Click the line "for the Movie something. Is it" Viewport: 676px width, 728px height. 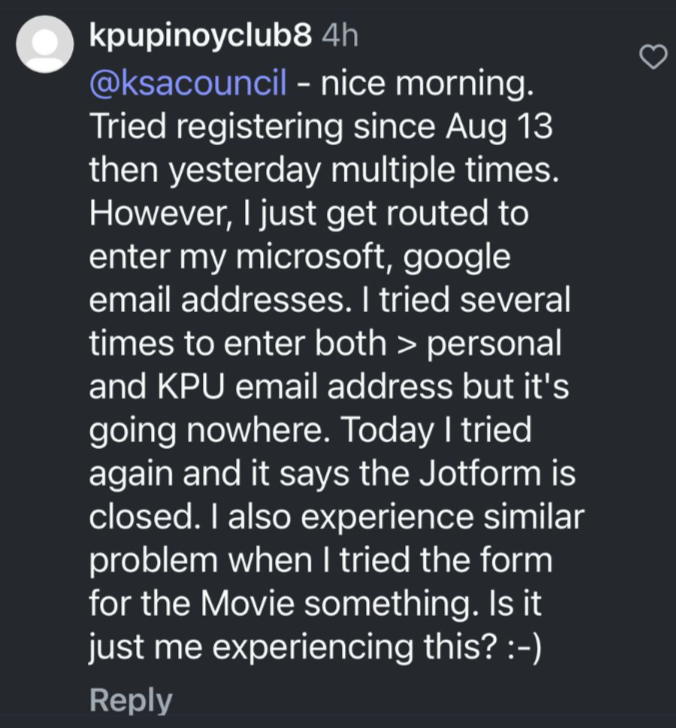[x=315, y=603]
